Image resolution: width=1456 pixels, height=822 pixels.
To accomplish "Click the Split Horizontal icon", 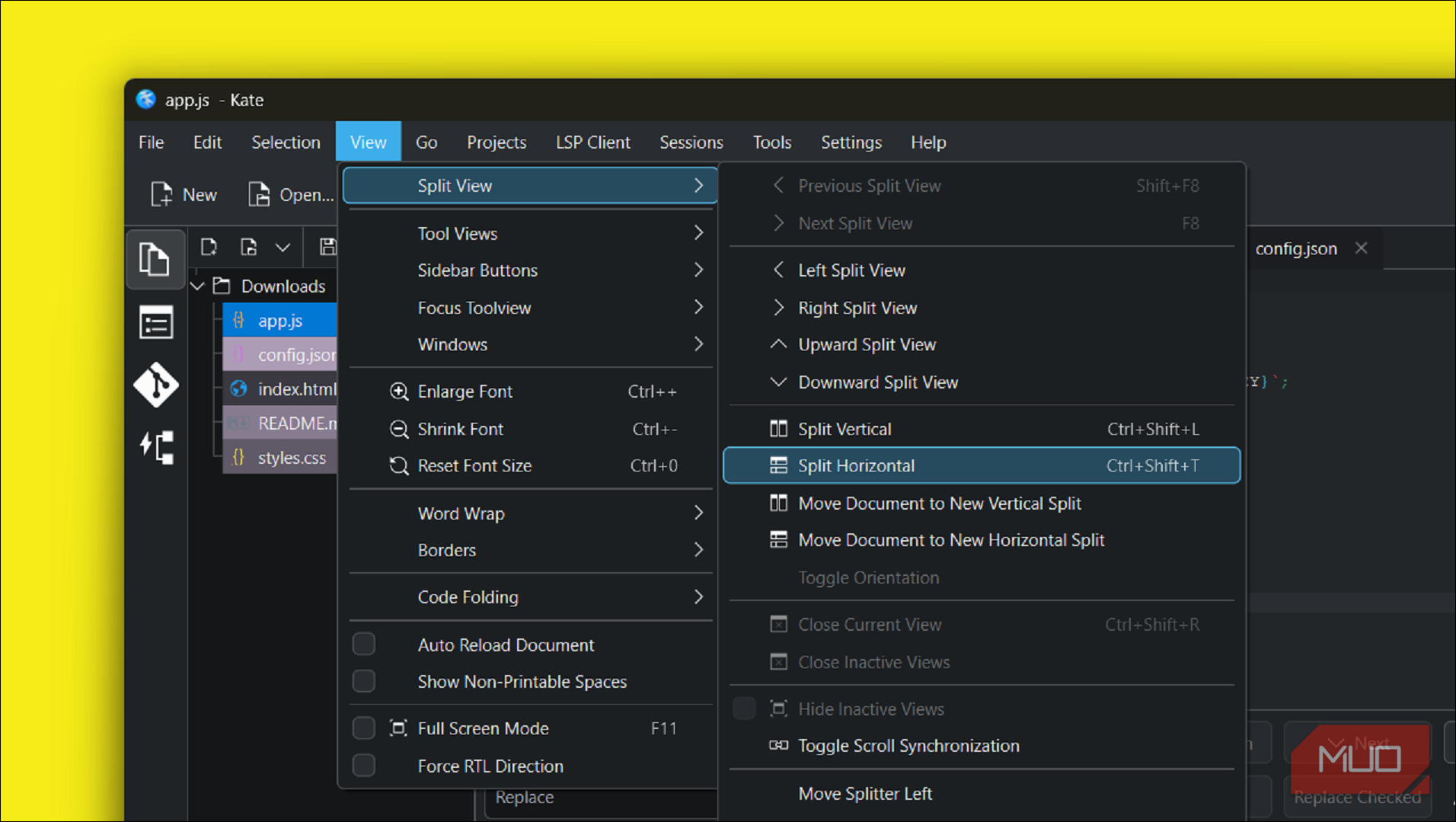I will click(778, 465).
